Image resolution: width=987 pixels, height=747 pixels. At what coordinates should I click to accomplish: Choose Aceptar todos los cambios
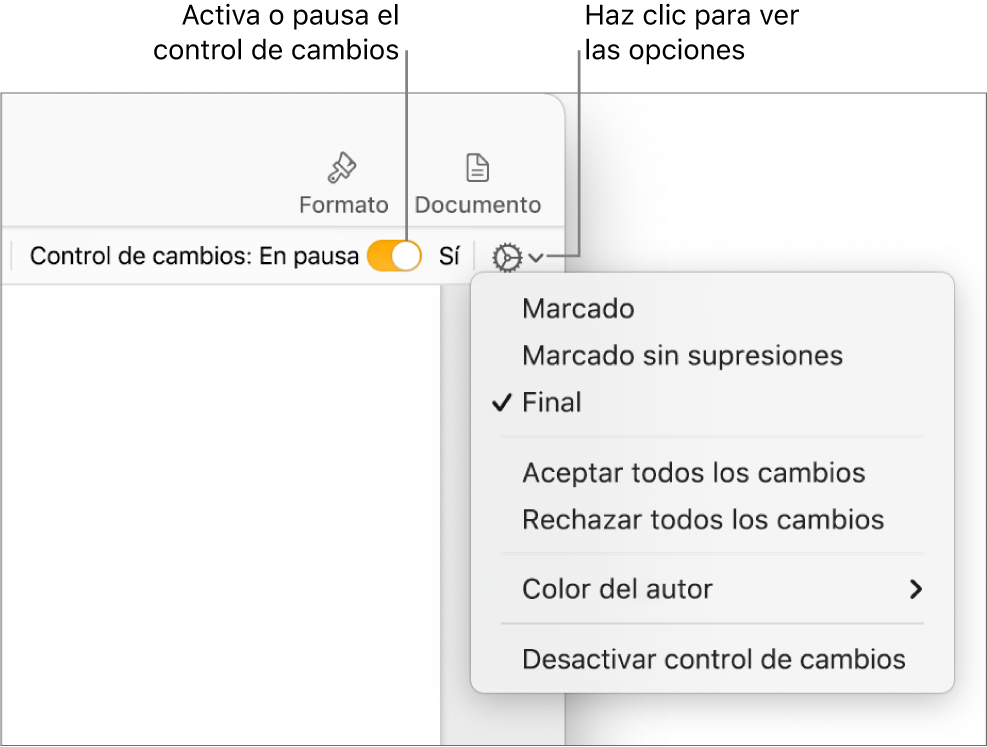[x=693, y=473]
